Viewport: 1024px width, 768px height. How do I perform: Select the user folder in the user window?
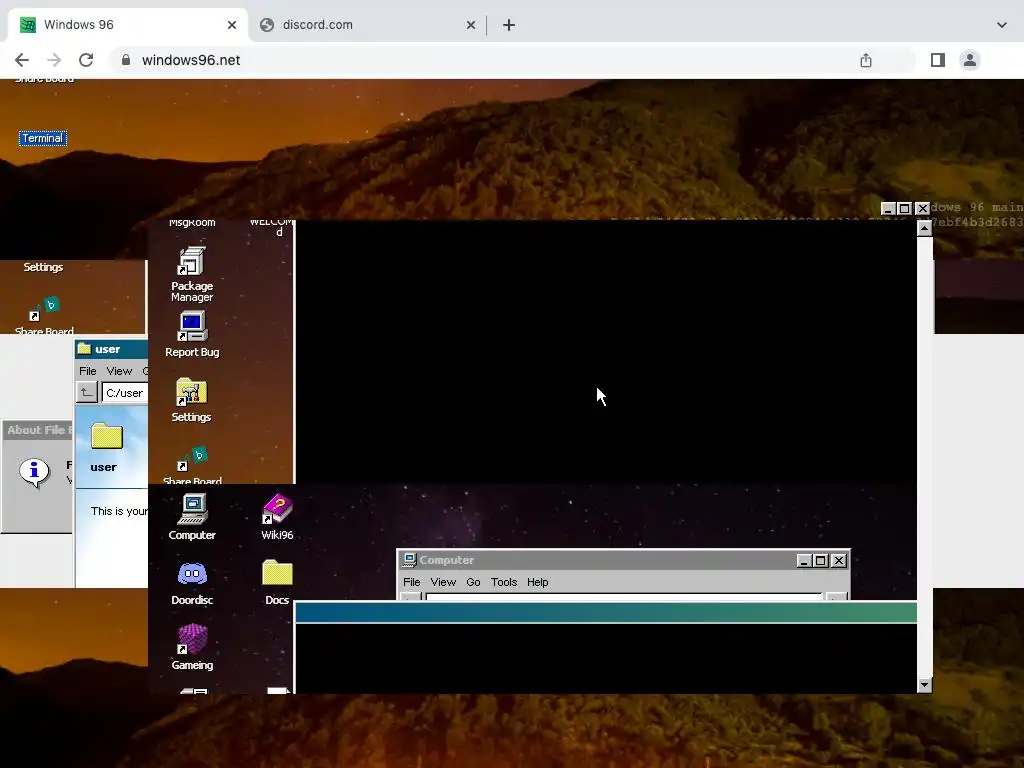[106, 436]
